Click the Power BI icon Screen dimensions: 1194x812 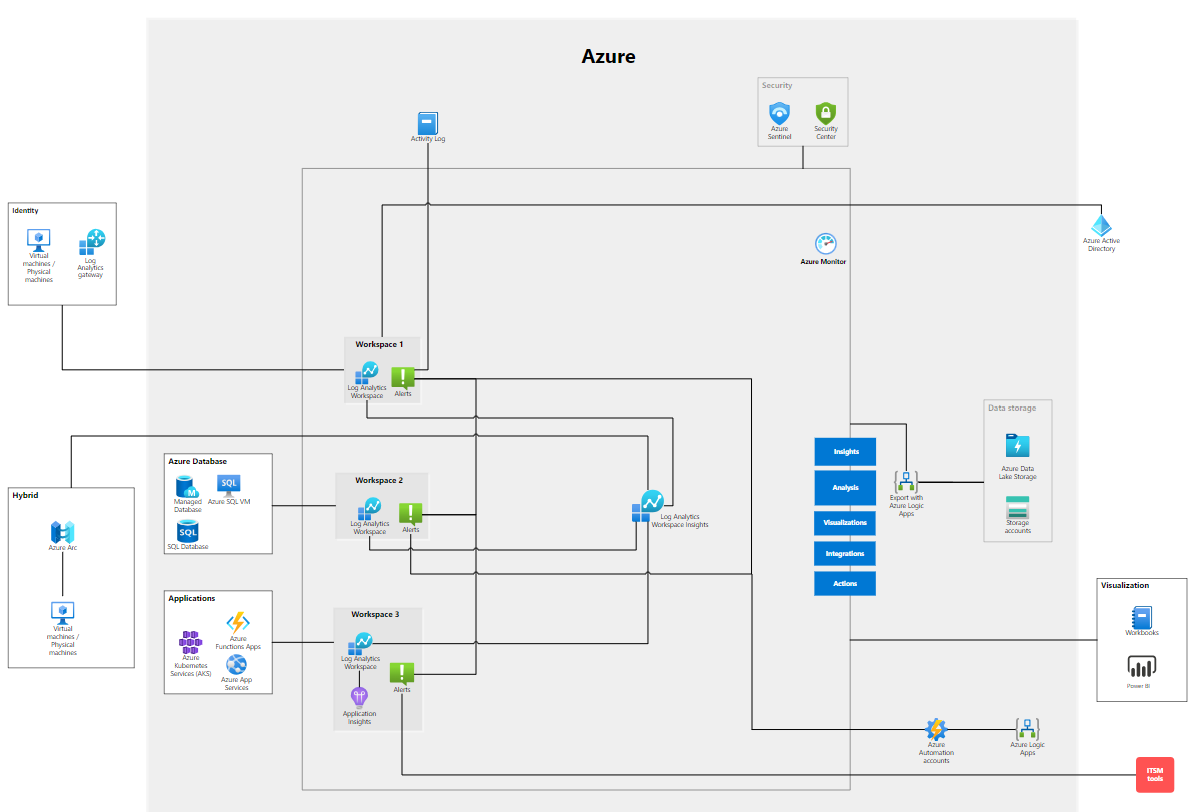coord(1141,667)
